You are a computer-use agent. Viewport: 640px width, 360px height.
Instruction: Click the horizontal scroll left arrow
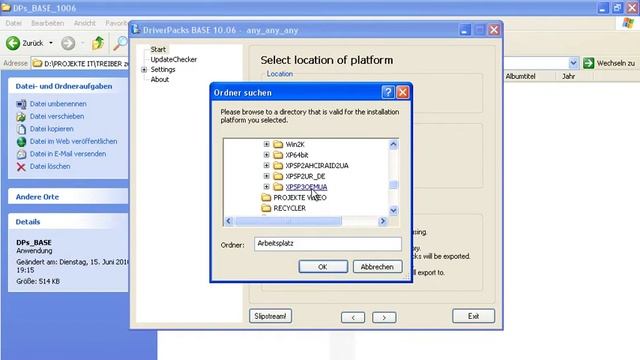click(x=228, y=221)
